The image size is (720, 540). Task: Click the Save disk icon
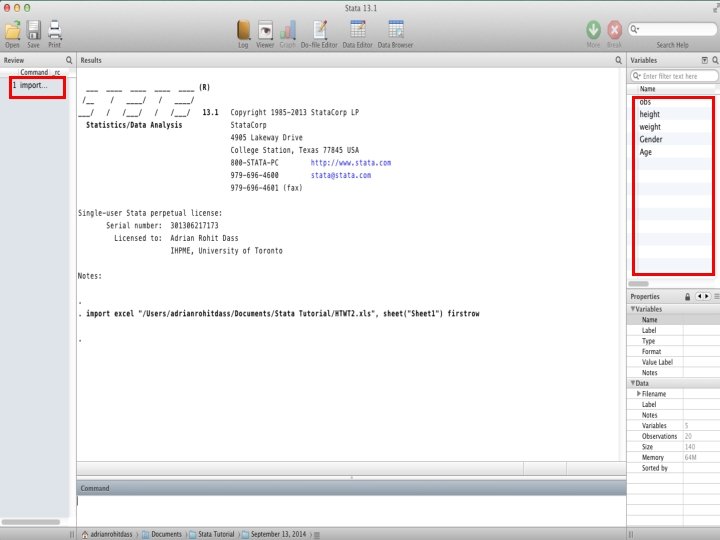[x=34, y=31]
